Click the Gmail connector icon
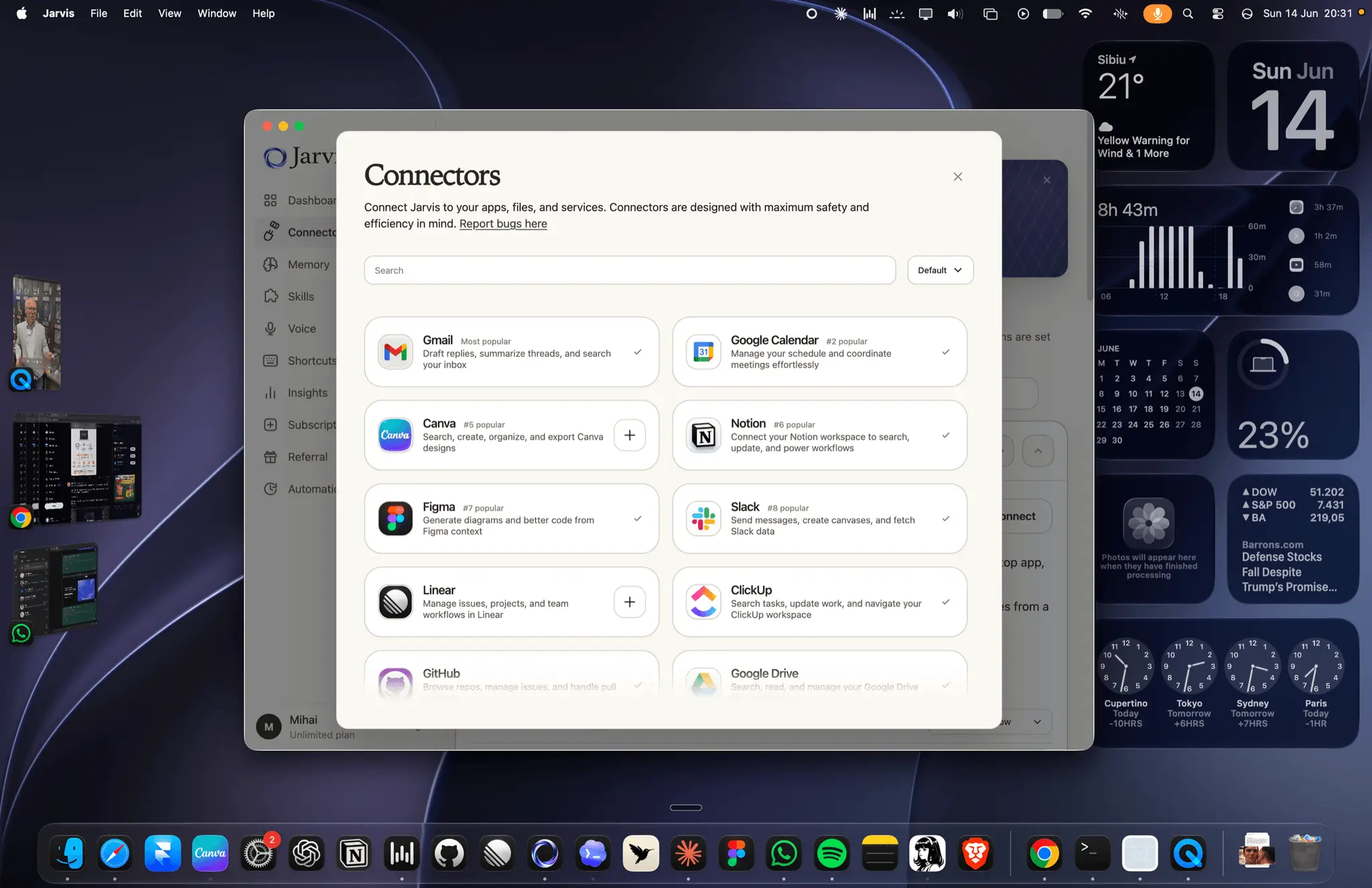Screen dimensions: 1372x888 tap(395, 352)
